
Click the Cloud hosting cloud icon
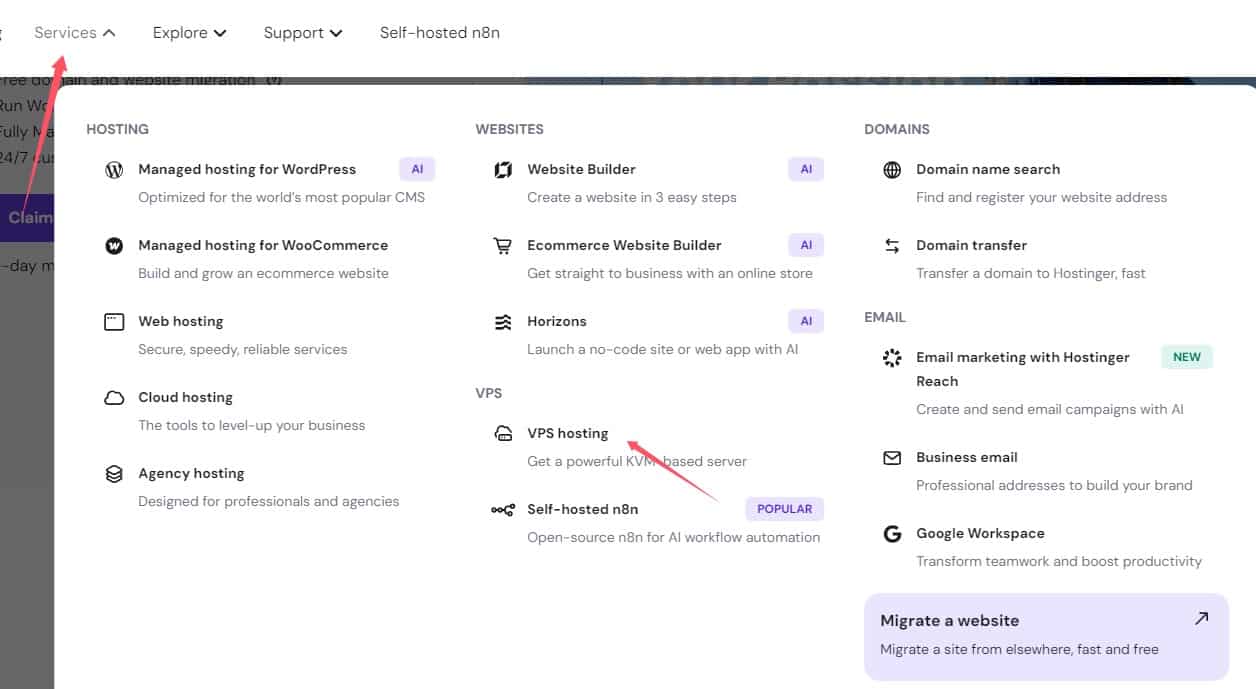tap(114, 398)
